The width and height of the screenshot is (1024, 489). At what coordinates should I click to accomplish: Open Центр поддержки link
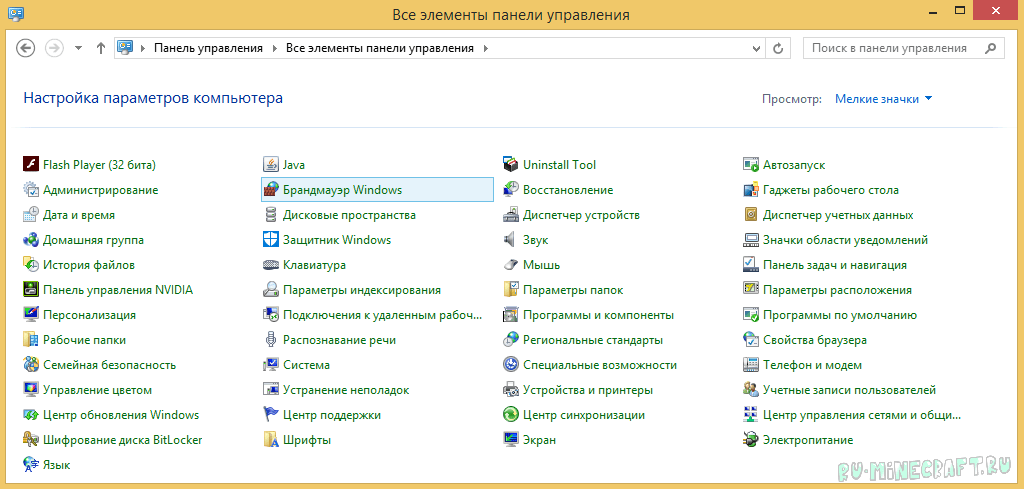pyautogui.click(x=332, y=415)
